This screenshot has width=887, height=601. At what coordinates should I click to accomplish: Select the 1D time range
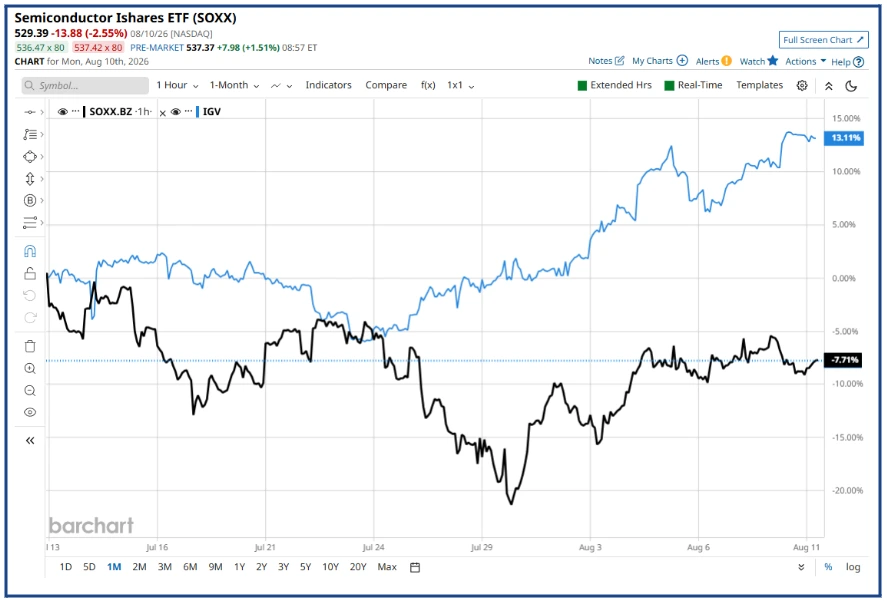66,566
